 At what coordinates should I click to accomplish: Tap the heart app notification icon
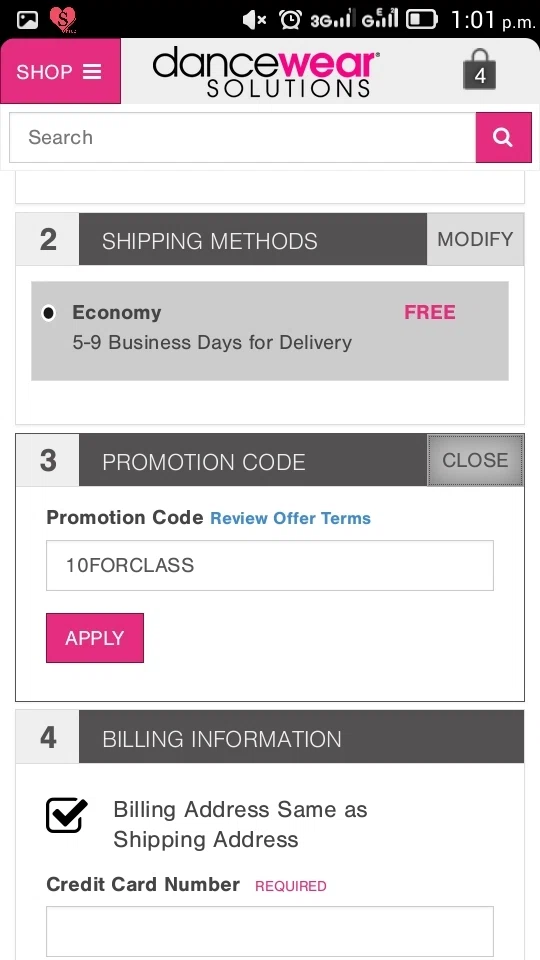point(62,20)
